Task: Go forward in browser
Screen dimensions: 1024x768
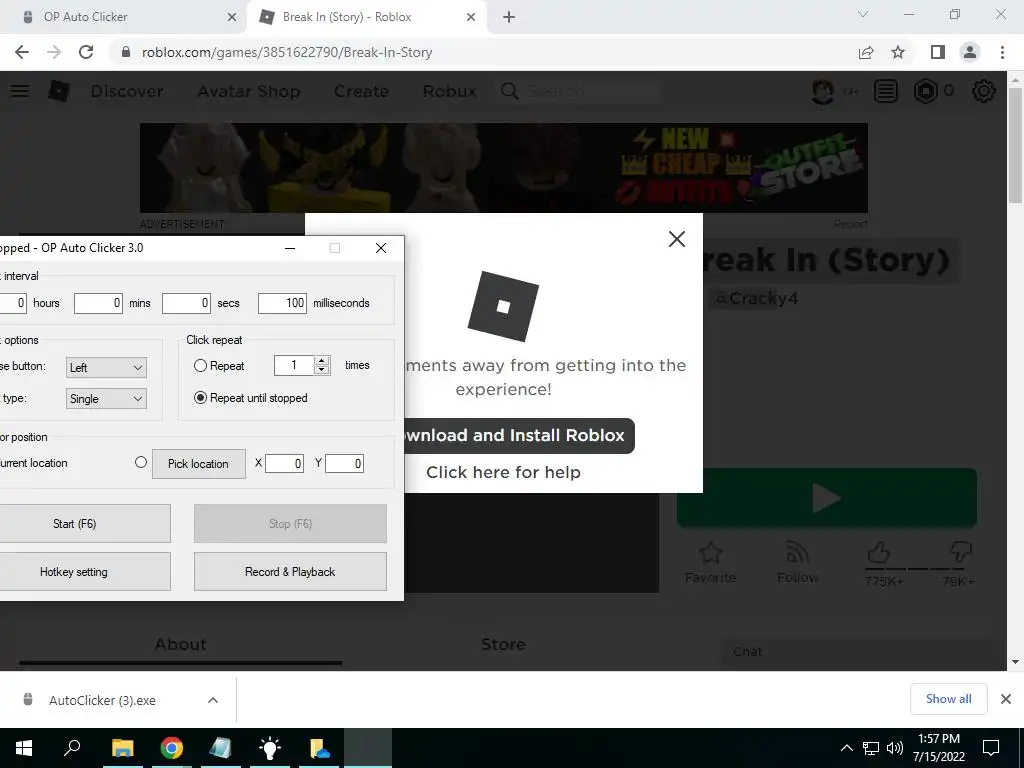Action: (x=54, y=52)
